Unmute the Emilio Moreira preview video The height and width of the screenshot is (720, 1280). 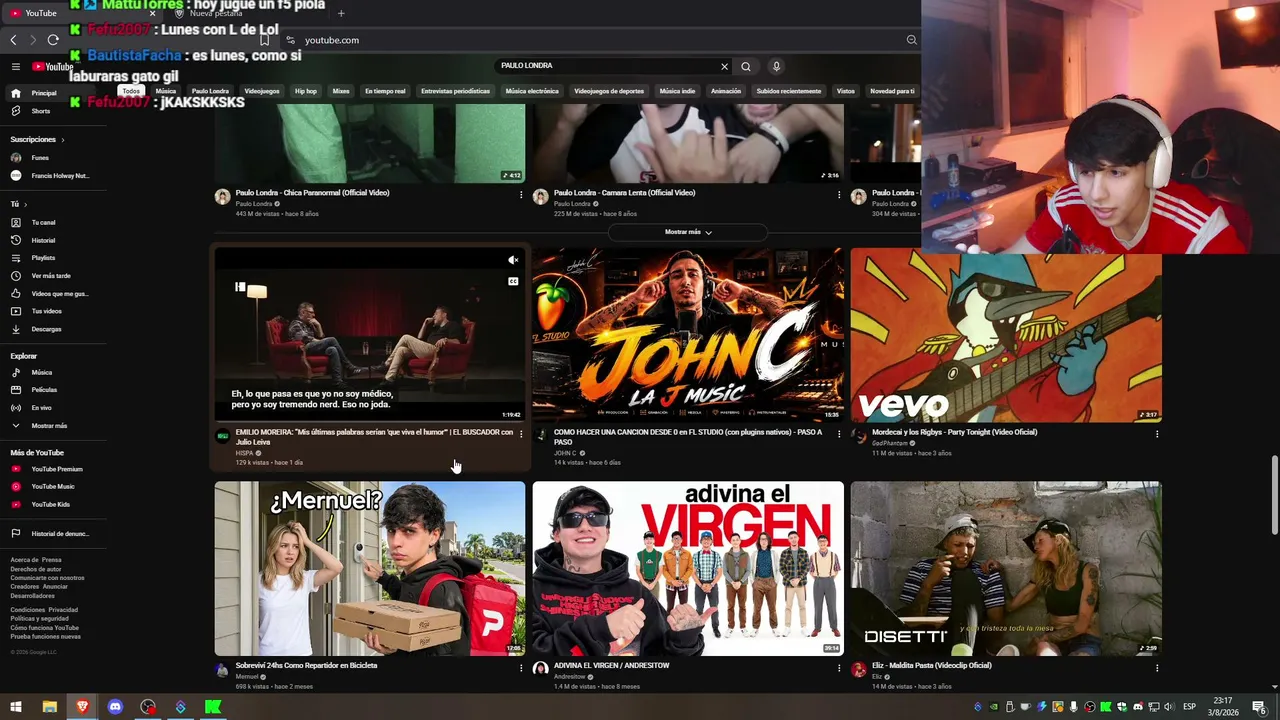click(513, 260)
